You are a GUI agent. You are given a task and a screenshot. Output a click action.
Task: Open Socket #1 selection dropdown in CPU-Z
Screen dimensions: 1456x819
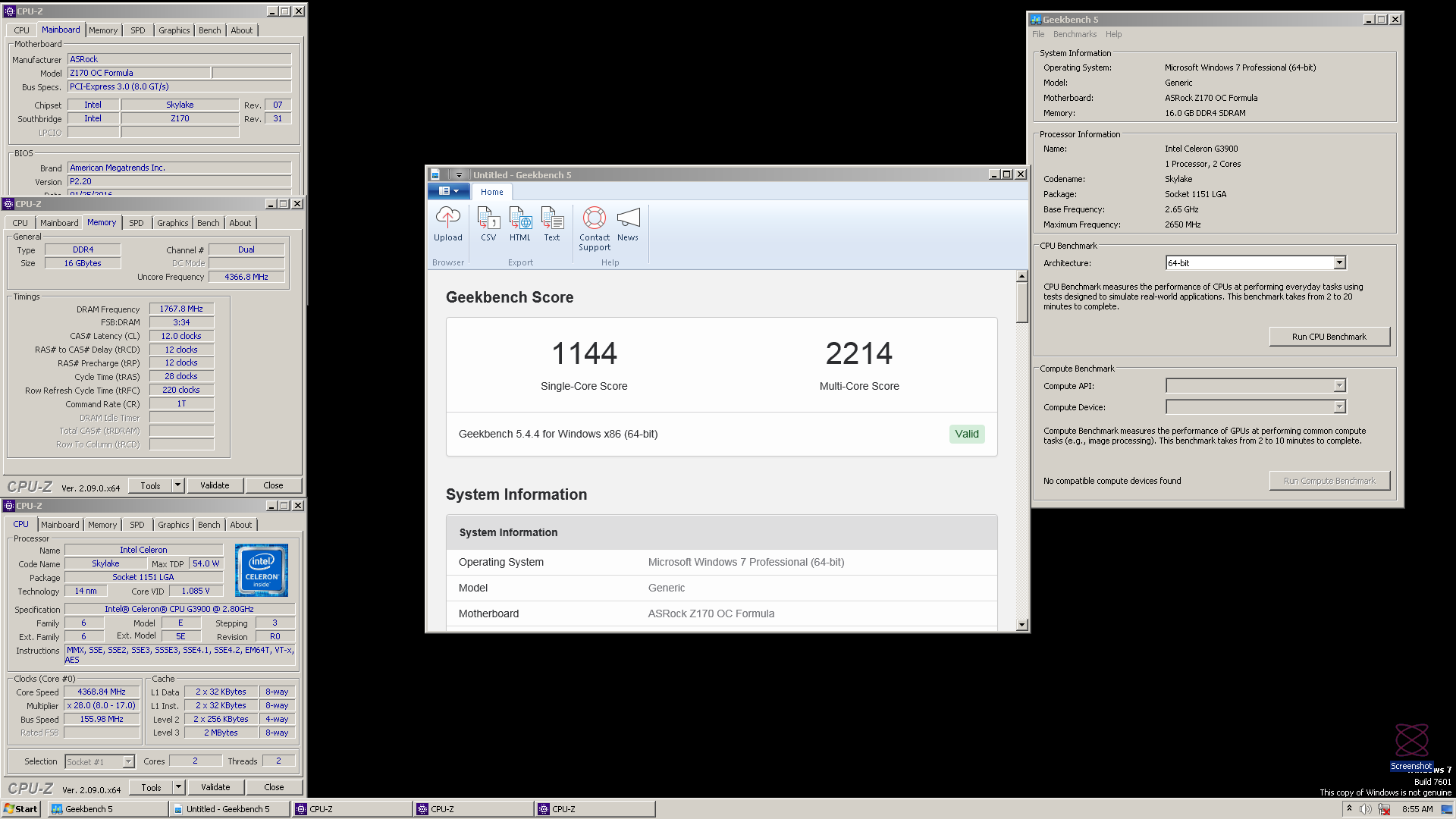coord(99,761)
